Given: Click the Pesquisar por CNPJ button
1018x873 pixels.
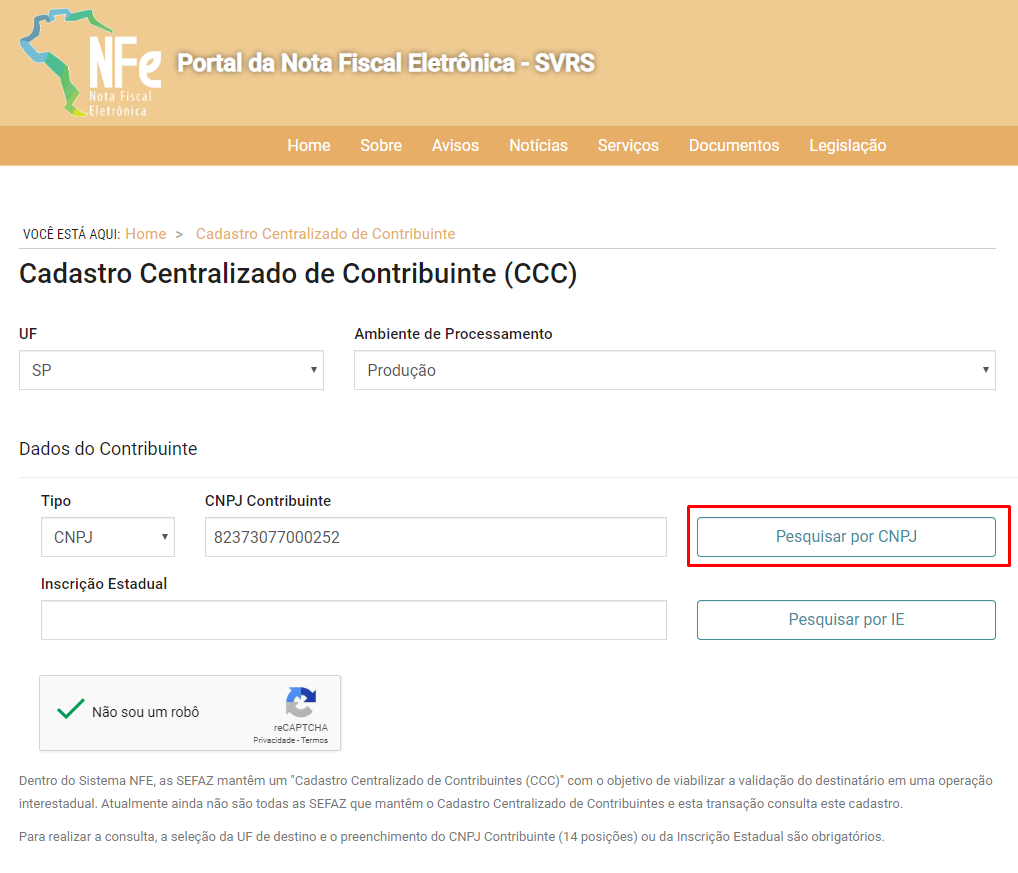Looking at the screenshot, I should click(x=846, y=537).
